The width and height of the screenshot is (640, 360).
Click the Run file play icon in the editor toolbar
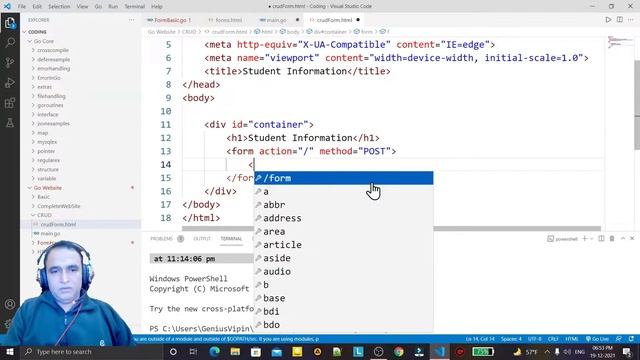608,20
